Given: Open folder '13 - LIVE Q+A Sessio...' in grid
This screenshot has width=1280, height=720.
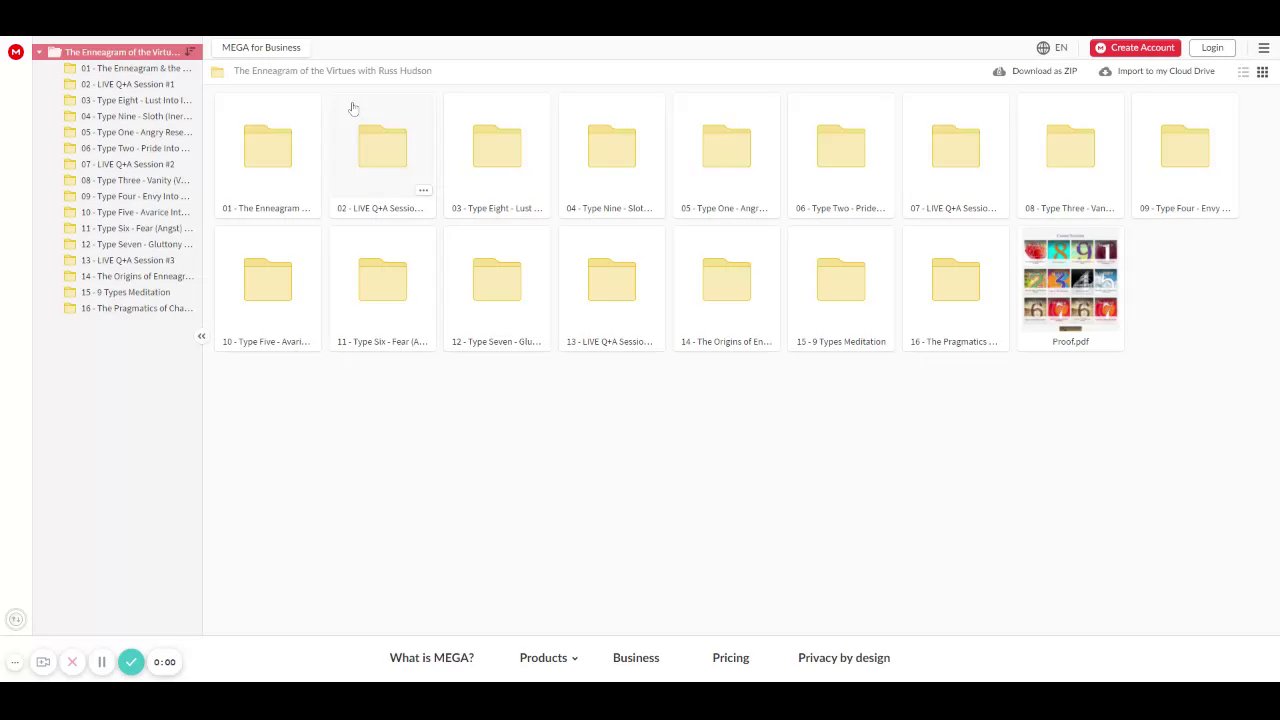Looking at the screenshot, I should coord(612,289).
